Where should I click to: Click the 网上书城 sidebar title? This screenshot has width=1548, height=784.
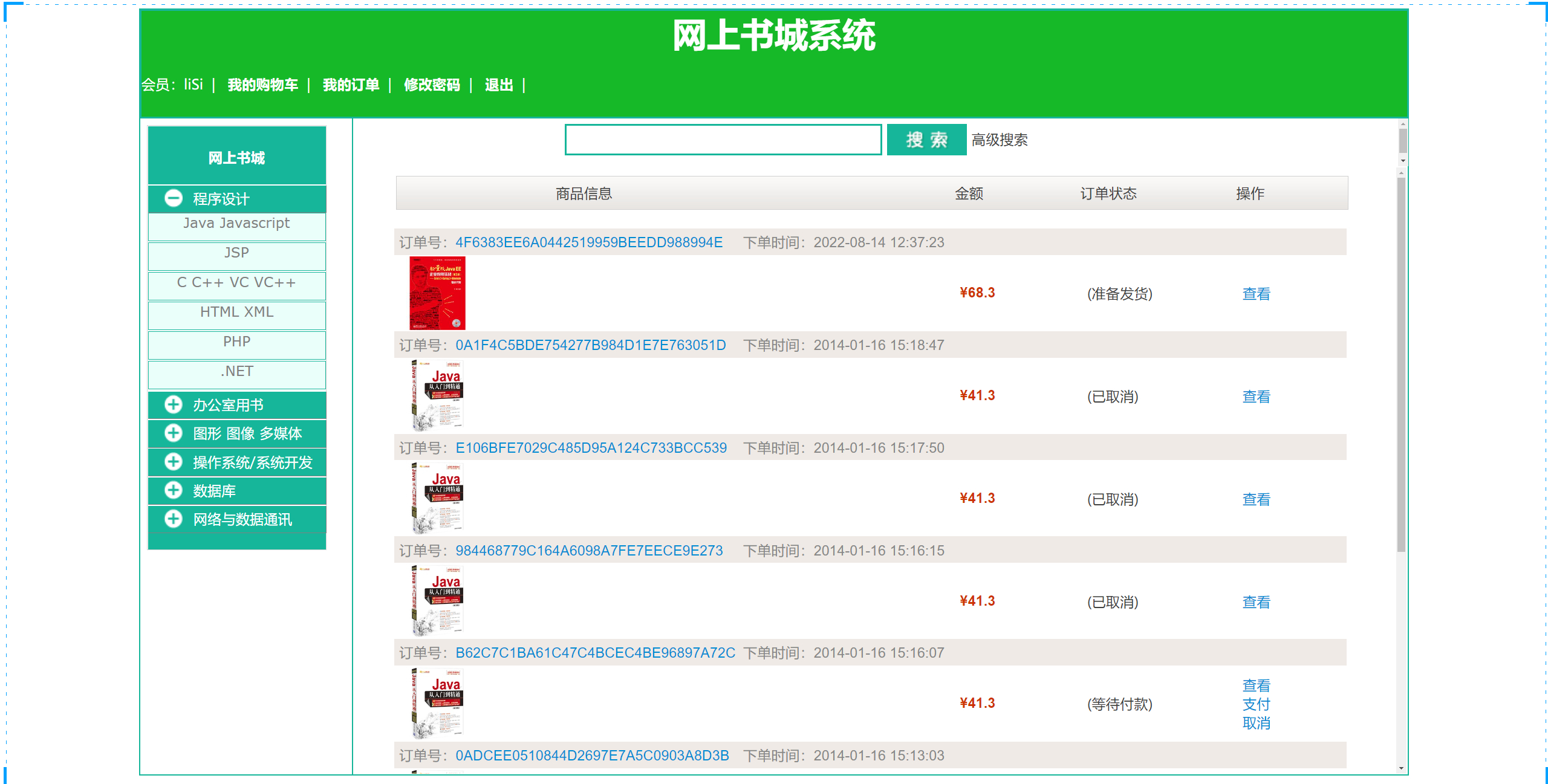(236, 158)
